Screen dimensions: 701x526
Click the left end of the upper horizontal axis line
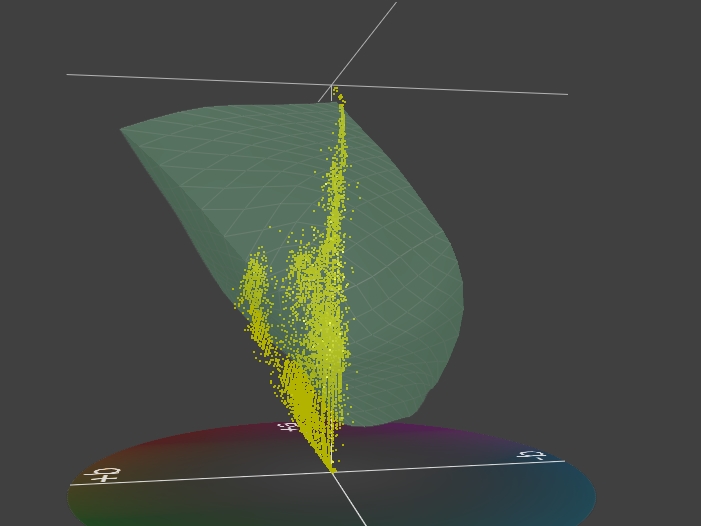[x=68, y=74]
